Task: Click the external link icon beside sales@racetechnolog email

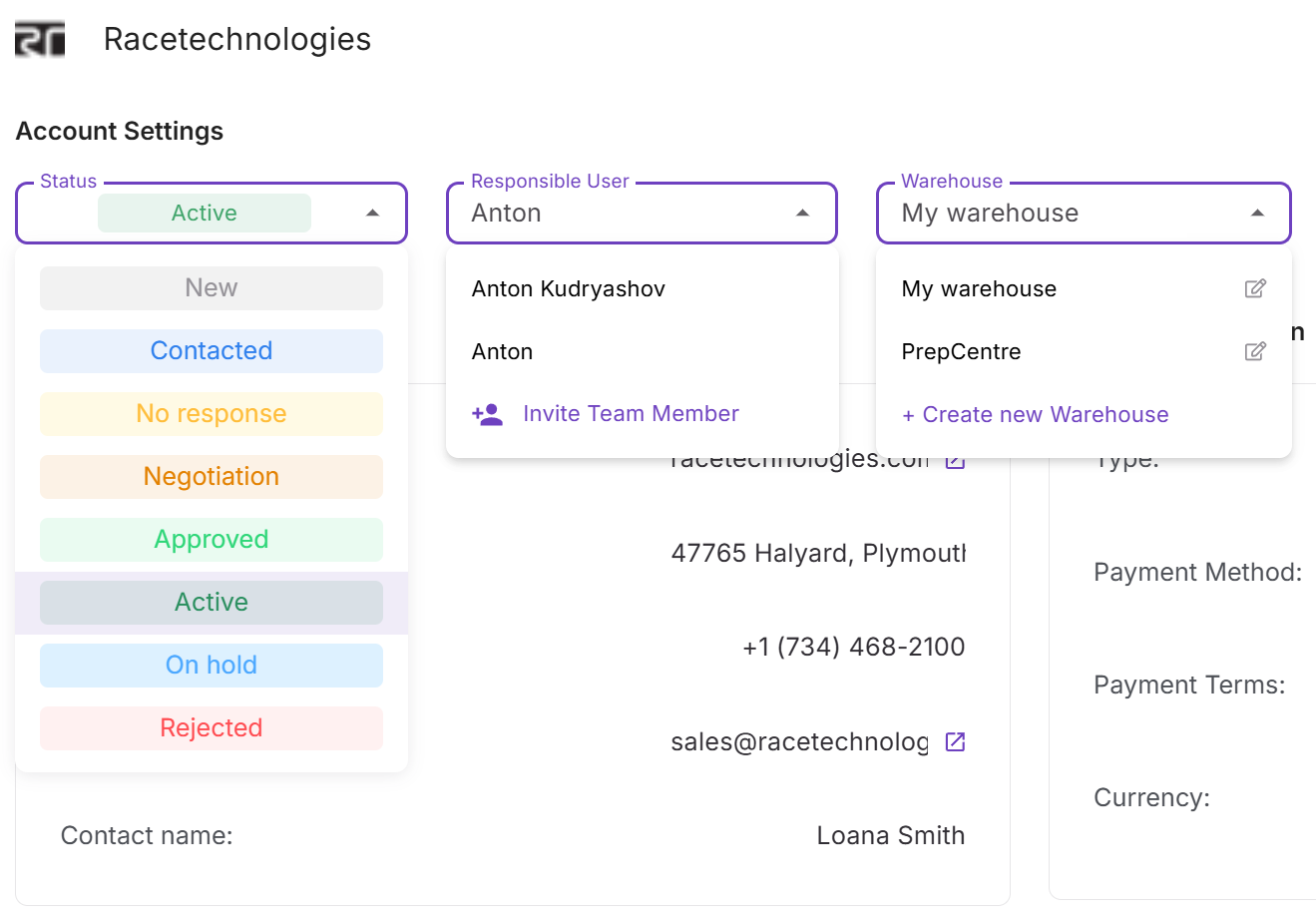Action: click(x=955, y=741)
